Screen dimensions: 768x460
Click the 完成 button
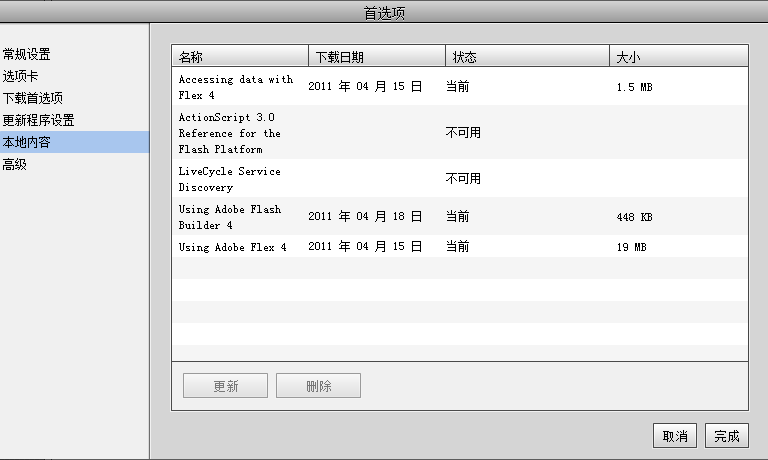point(727,436)
